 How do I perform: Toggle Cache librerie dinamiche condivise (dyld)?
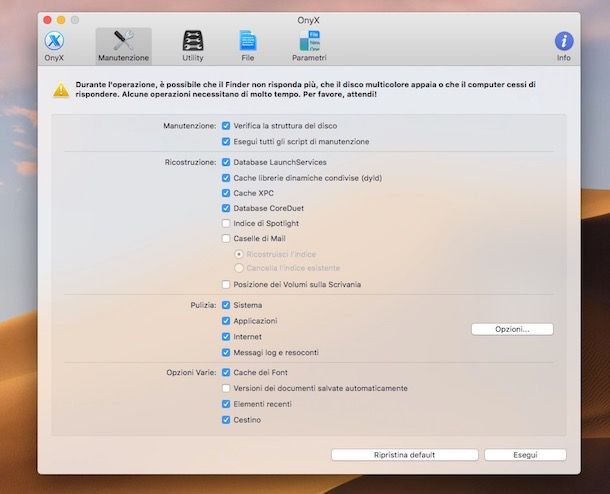pos(226,178)
